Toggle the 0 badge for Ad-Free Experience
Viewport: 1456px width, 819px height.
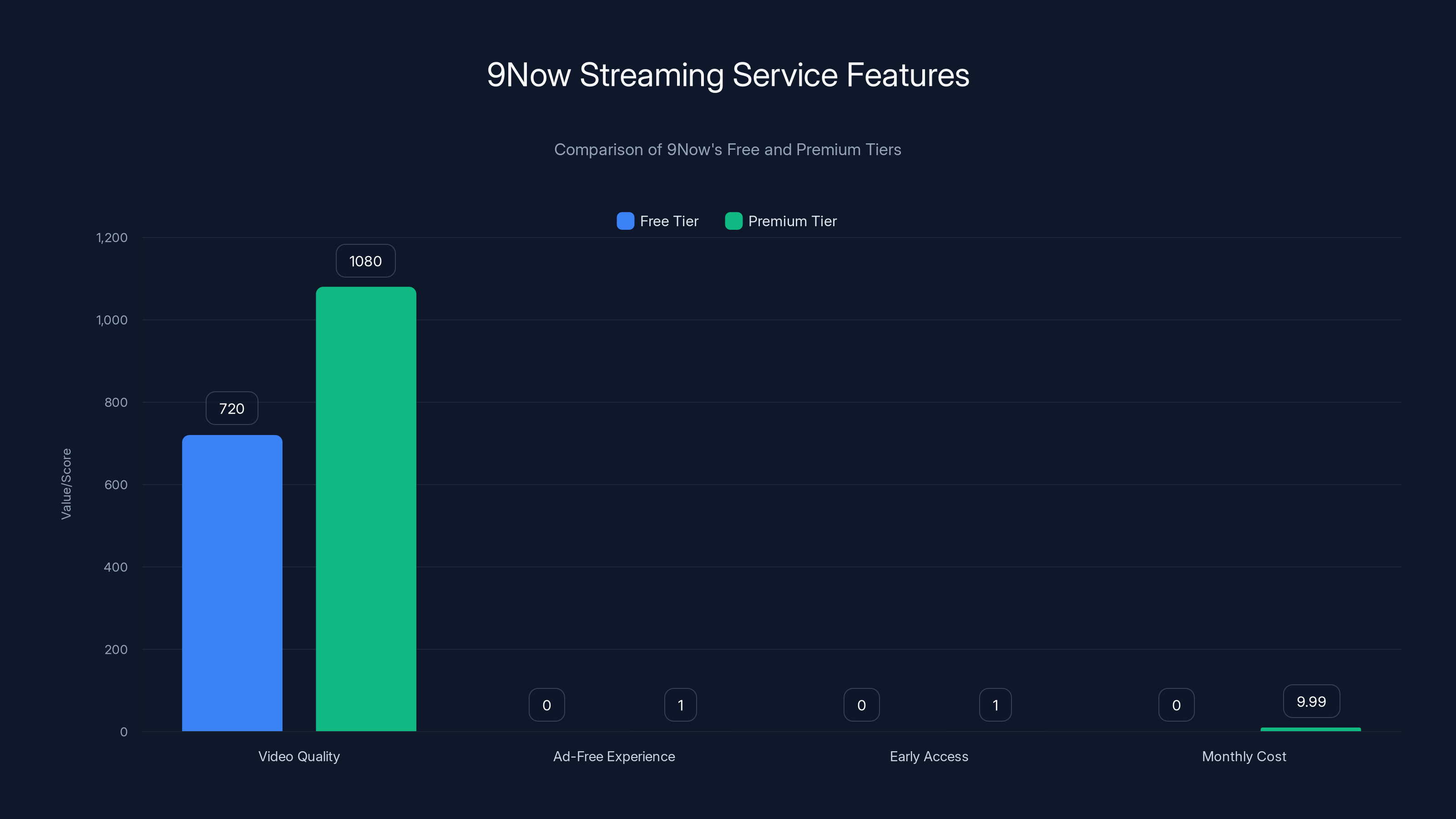[x=546, y=705]
